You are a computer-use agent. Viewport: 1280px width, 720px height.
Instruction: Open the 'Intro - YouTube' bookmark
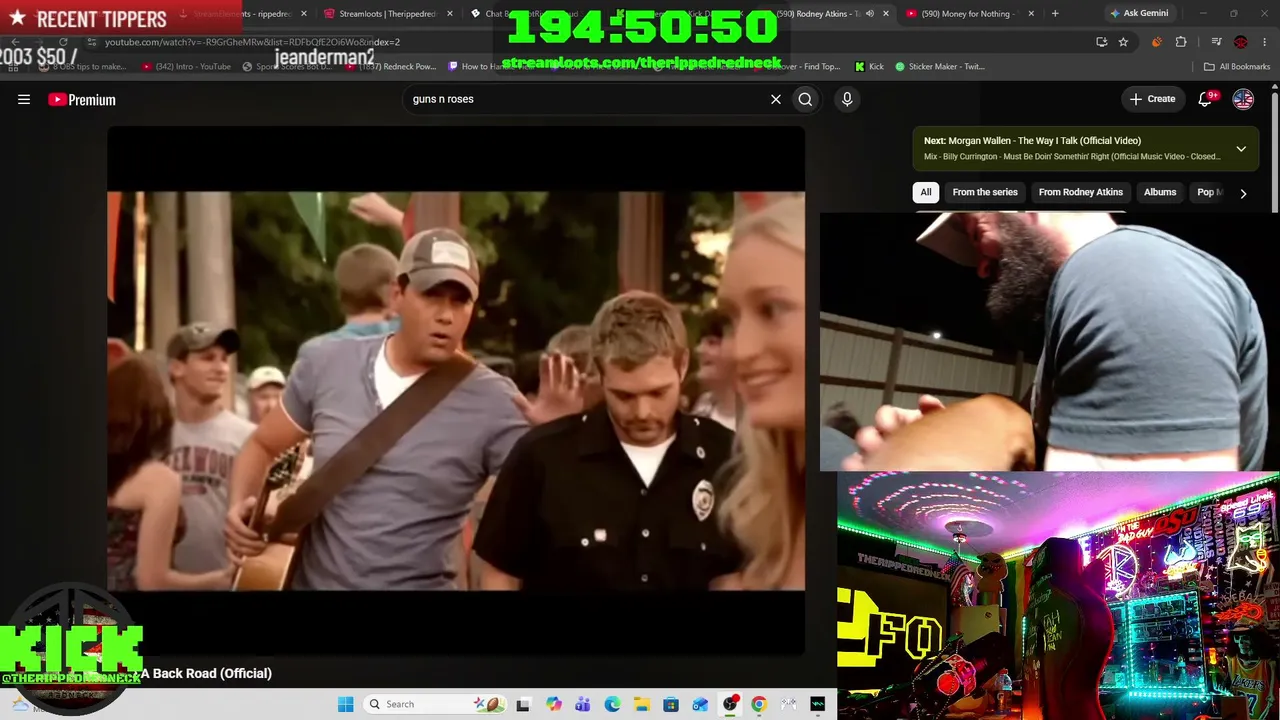tap(187, 67)
